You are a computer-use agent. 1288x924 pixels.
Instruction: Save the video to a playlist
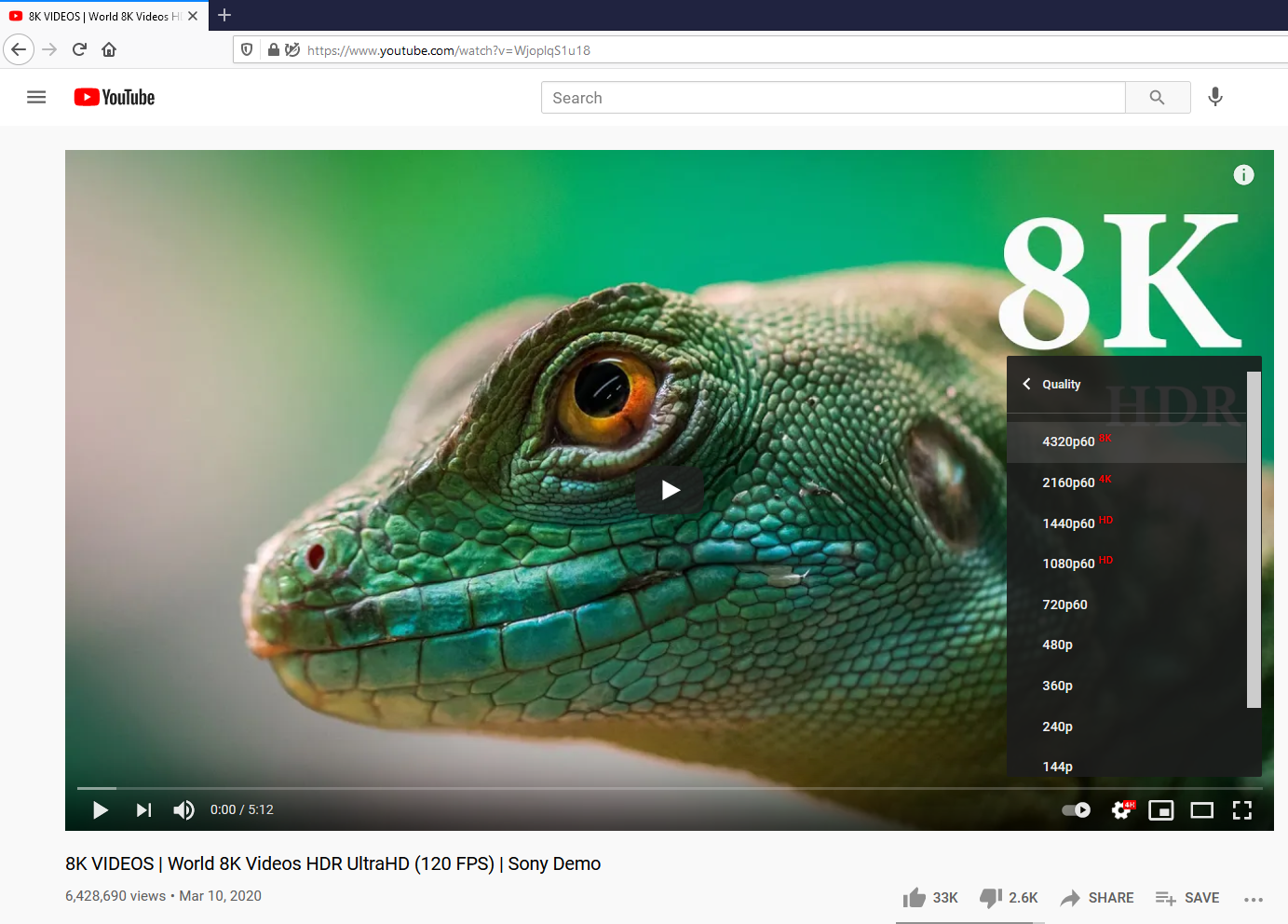[x=1187, y=898]
